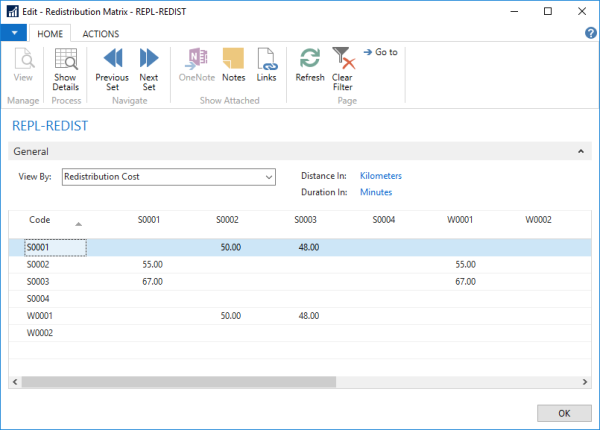Click the Go to arrow
This screenshot has width=600, height=430.
pos(381,52)
